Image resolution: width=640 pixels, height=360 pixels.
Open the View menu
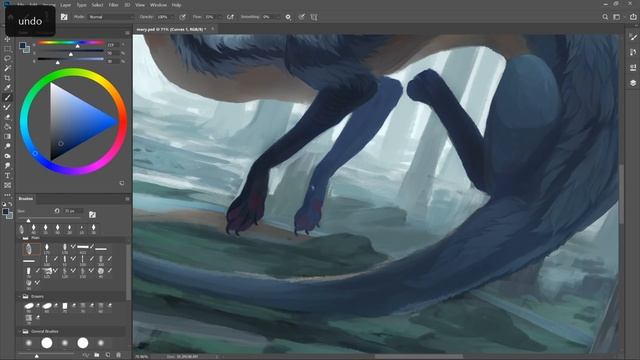tap(140, 5)
